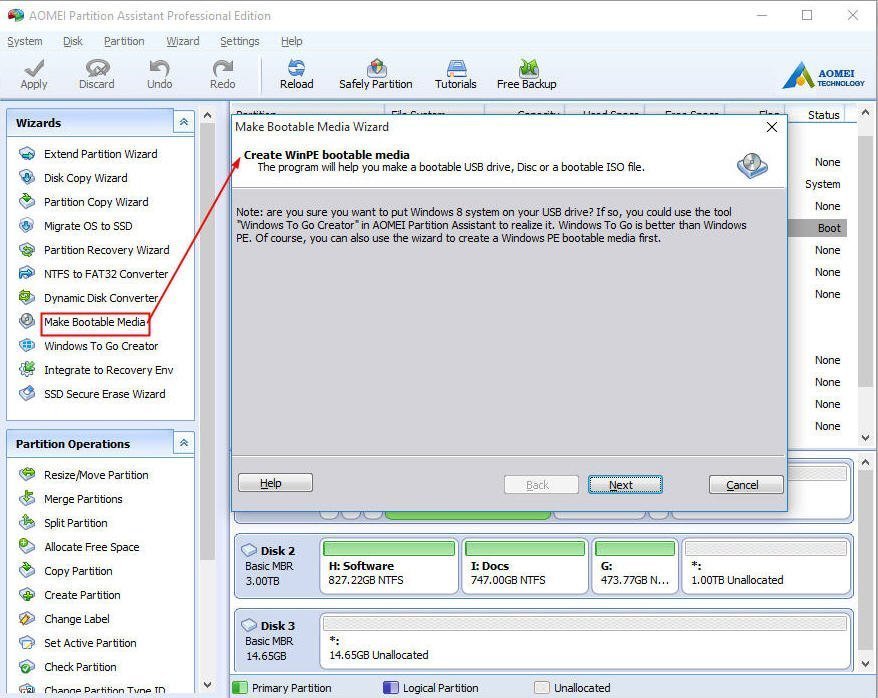The height and width of the screenshot is (698, 878).
Task: Click the Create Partition icon
Action: click(x=27, y=594)
